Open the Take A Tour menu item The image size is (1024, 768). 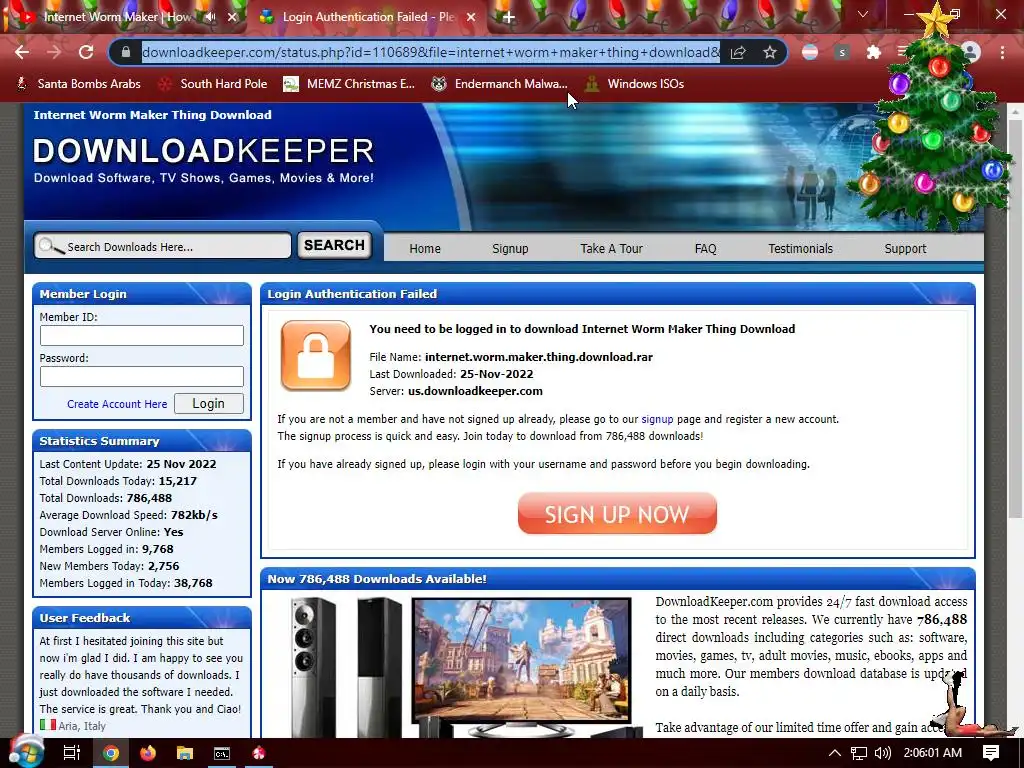point(611,248)
